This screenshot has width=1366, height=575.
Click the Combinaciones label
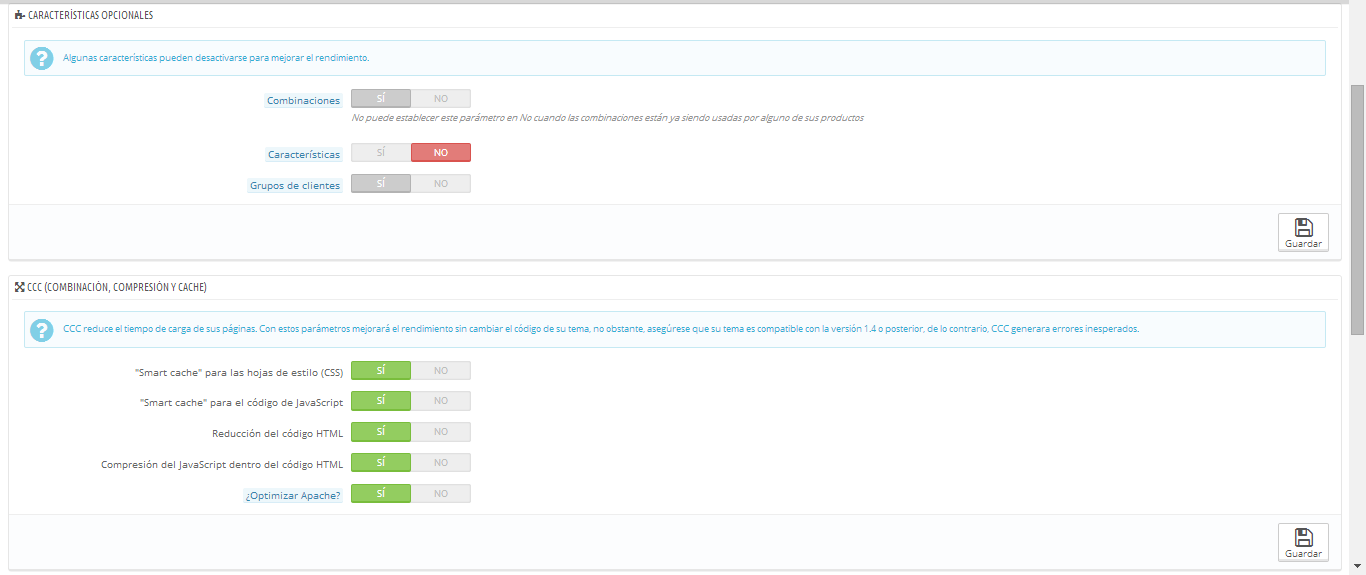pos(303,100)
